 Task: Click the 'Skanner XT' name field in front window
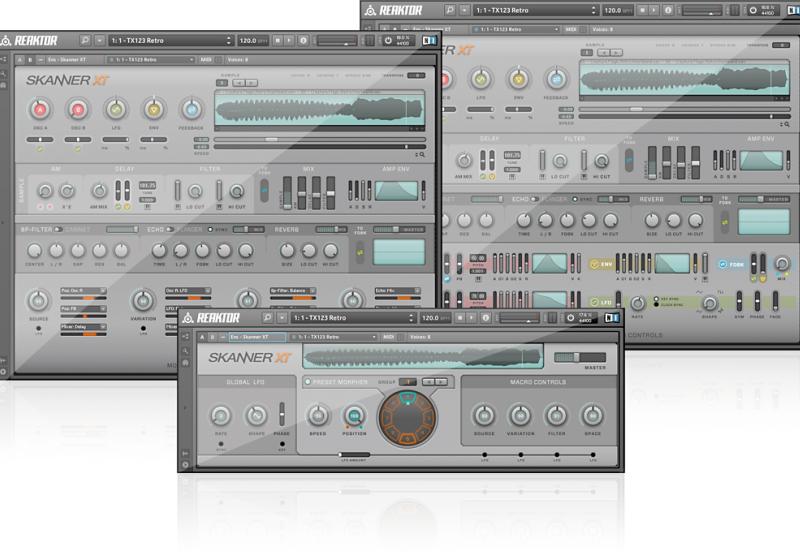coord(257,337)
